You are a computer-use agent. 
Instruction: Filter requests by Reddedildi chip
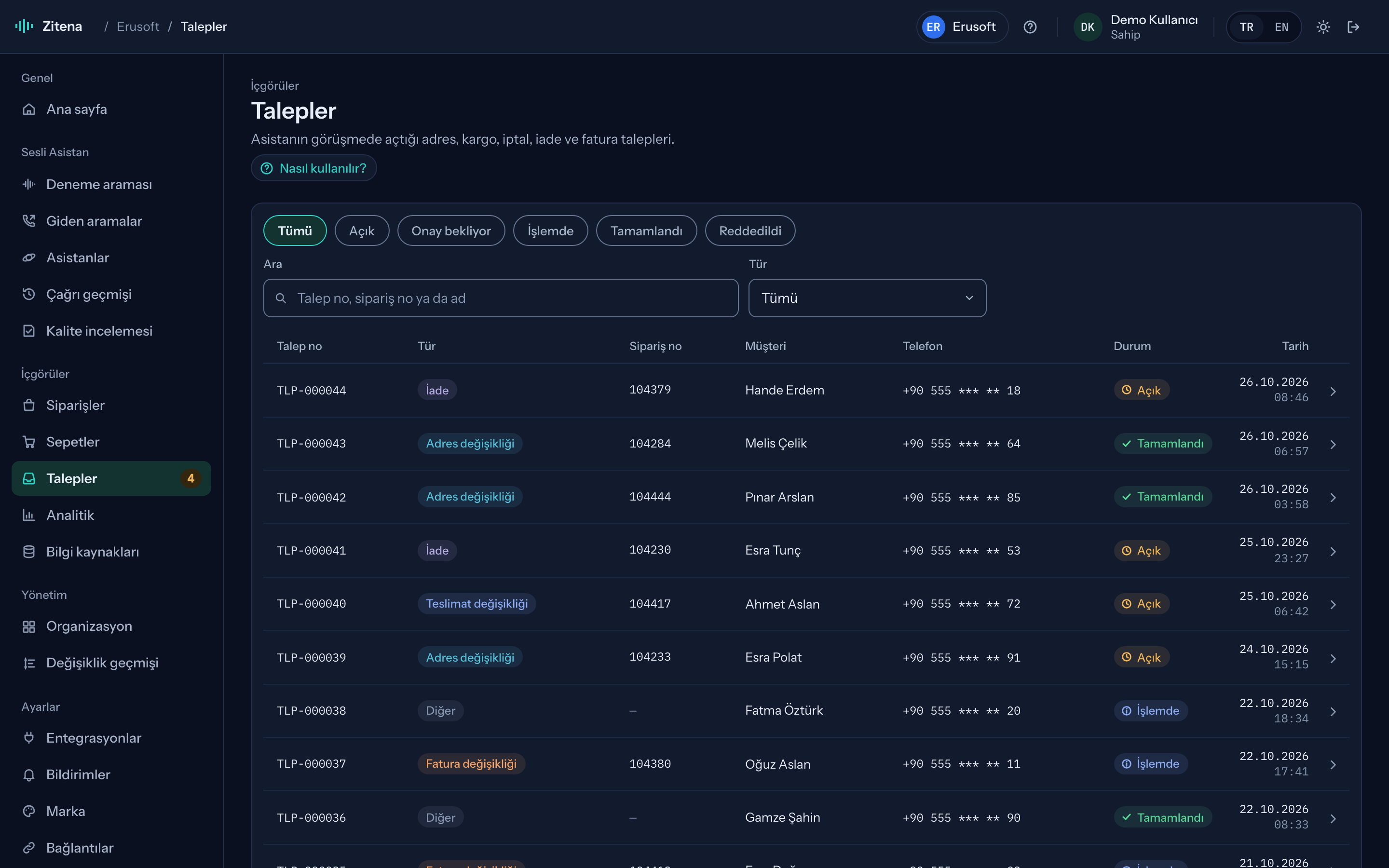coord(750,231)
